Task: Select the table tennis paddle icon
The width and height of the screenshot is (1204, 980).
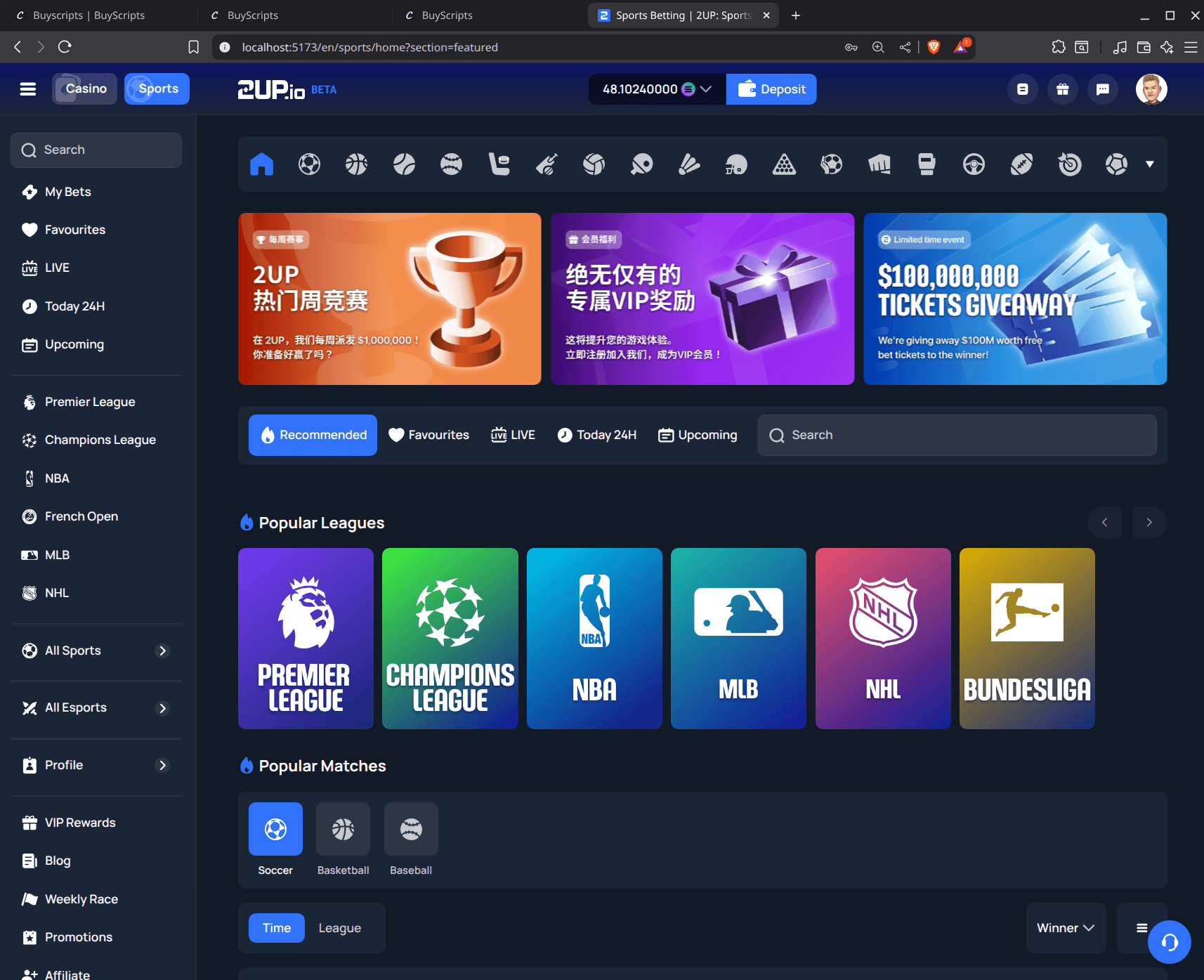Action: (641, 164)
